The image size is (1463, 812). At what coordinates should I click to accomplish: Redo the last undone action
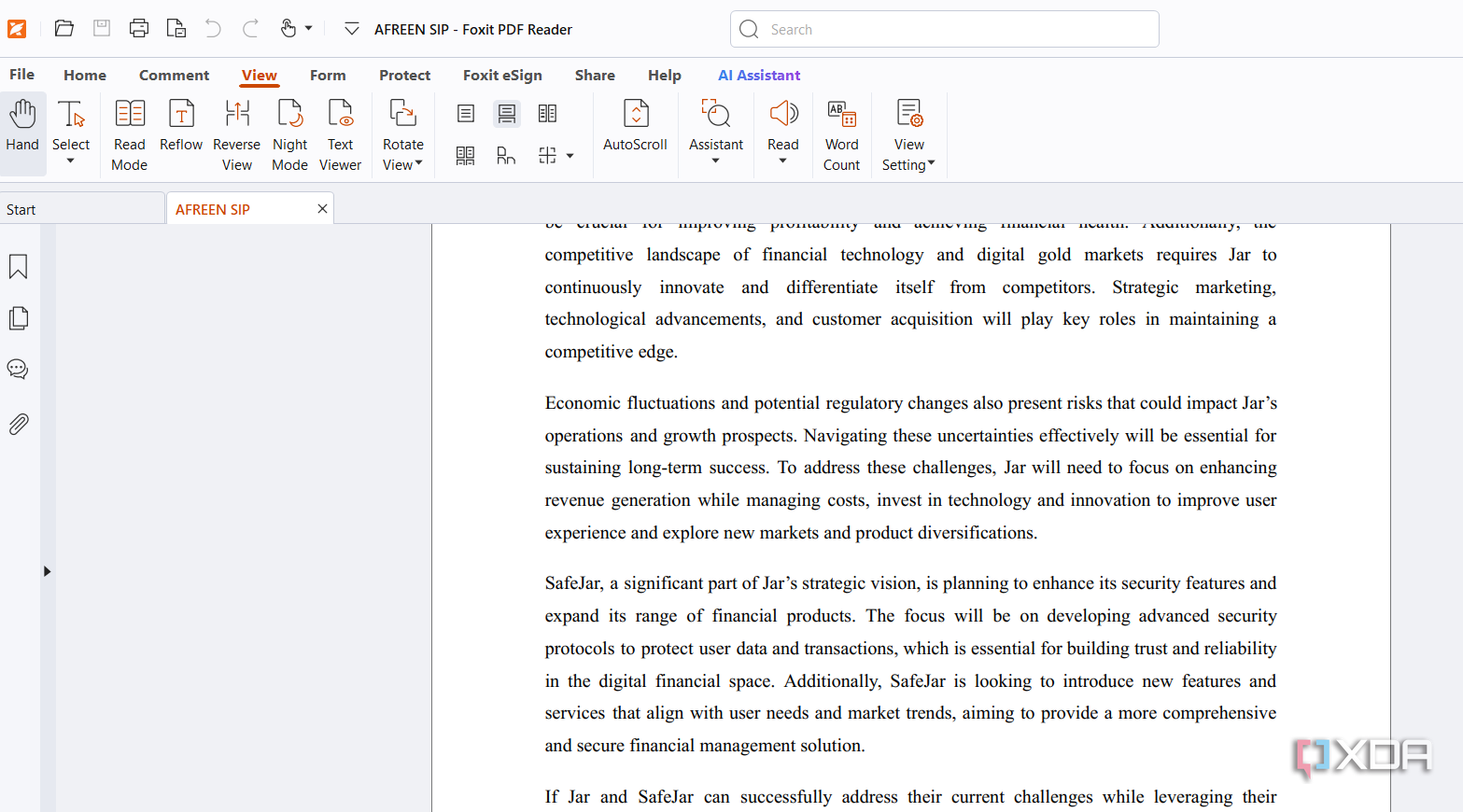pyautogui.click(x=250, y=29)
